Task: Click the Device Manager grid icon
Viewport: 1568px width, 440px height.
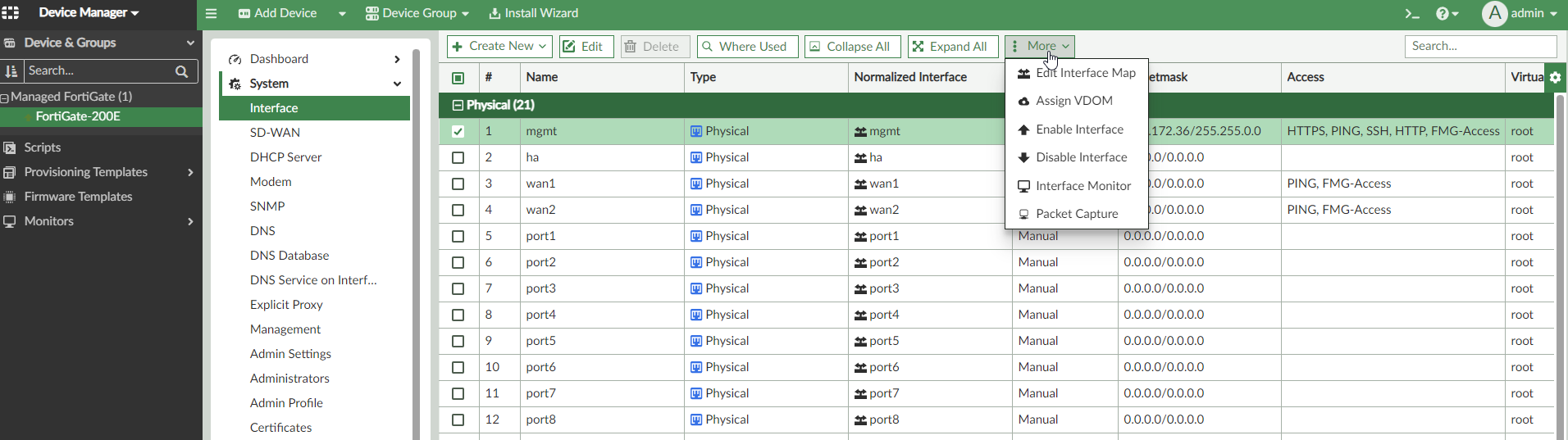Action: tap(11, 13)
